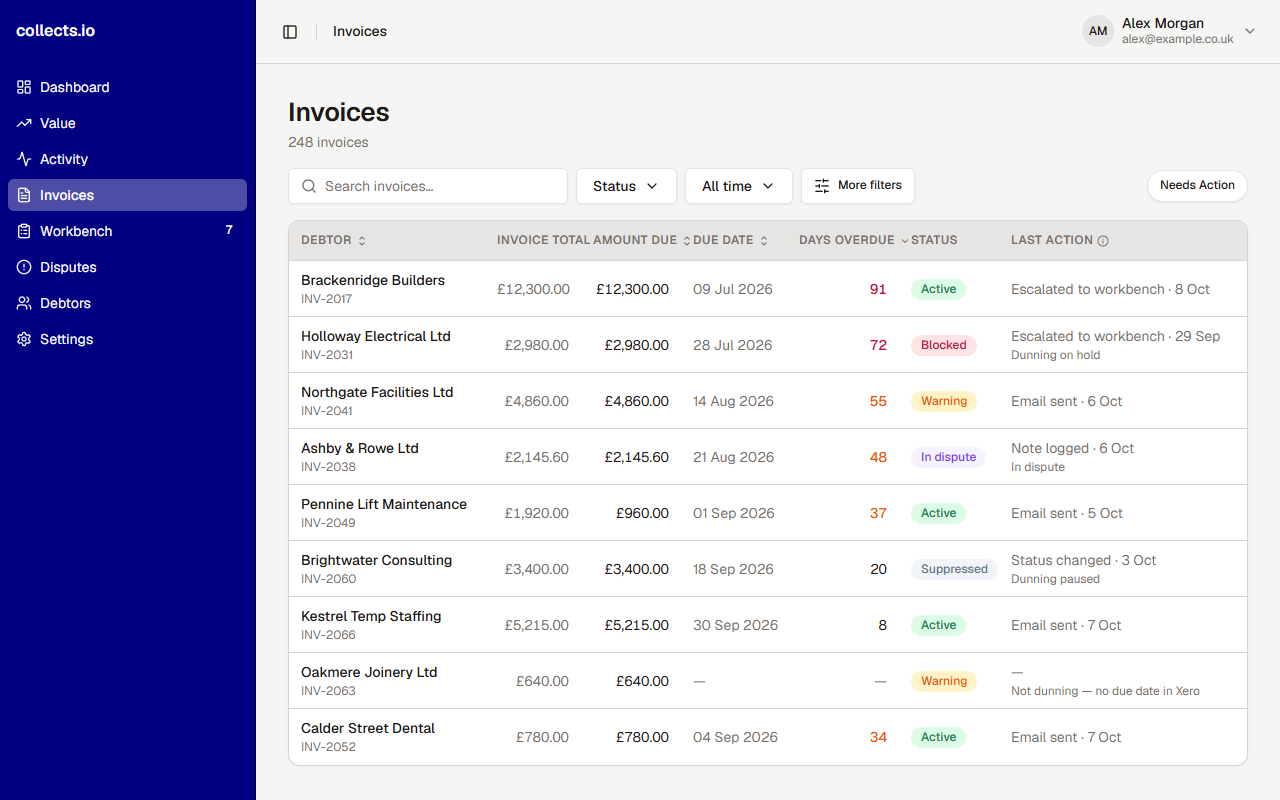Click the Workbench count badge 7
1280x800 pixels.
click(229, 230)
